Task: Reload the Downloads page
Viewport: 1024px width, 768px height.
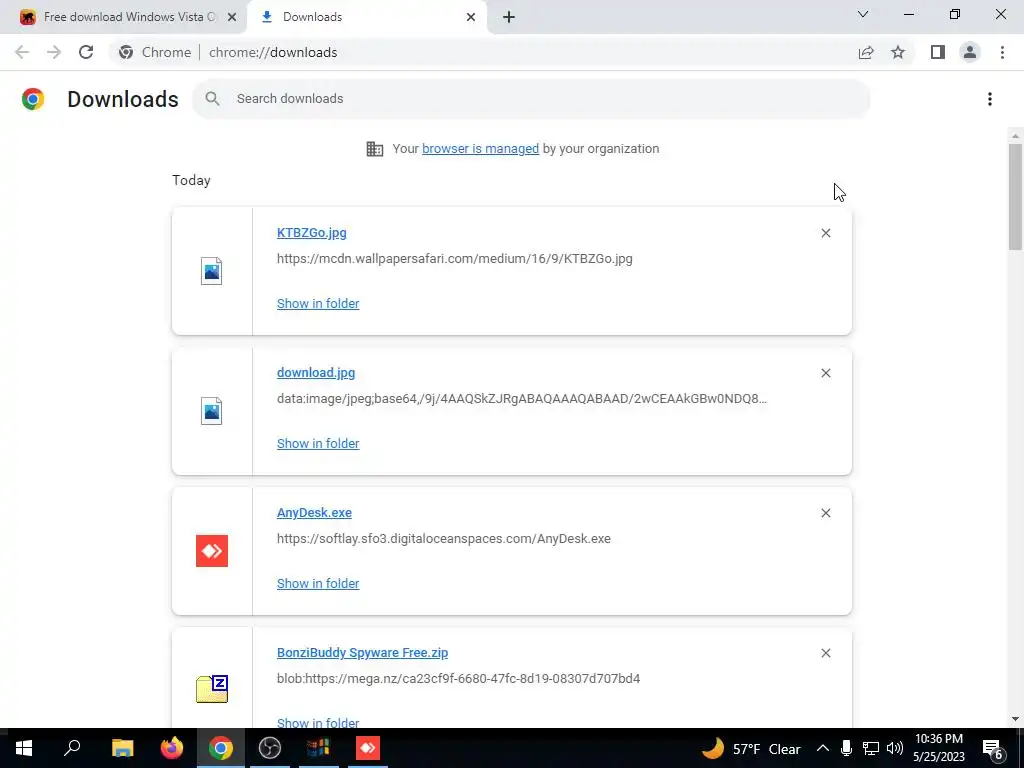Action: click(x=86, y=52)
